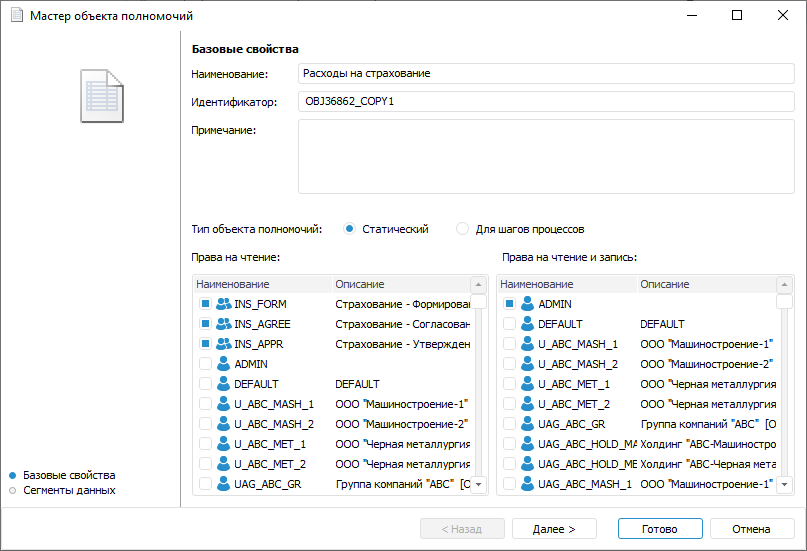Switch to "Базовые свойства" wizard page
The image size is (807, 551).
(x=69, y=475)
